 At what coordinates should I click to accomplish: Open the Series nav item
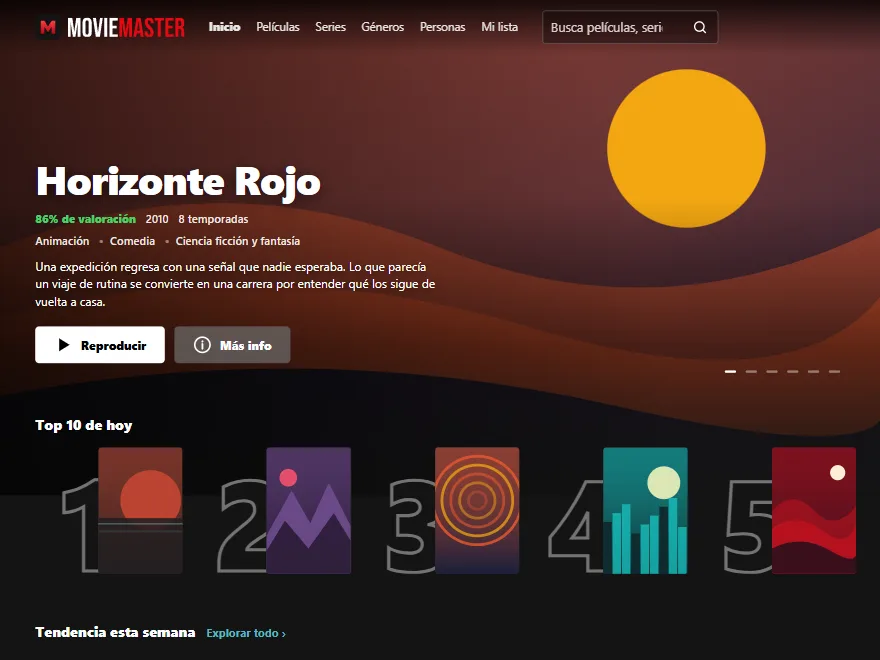click(x=331, y=27)
